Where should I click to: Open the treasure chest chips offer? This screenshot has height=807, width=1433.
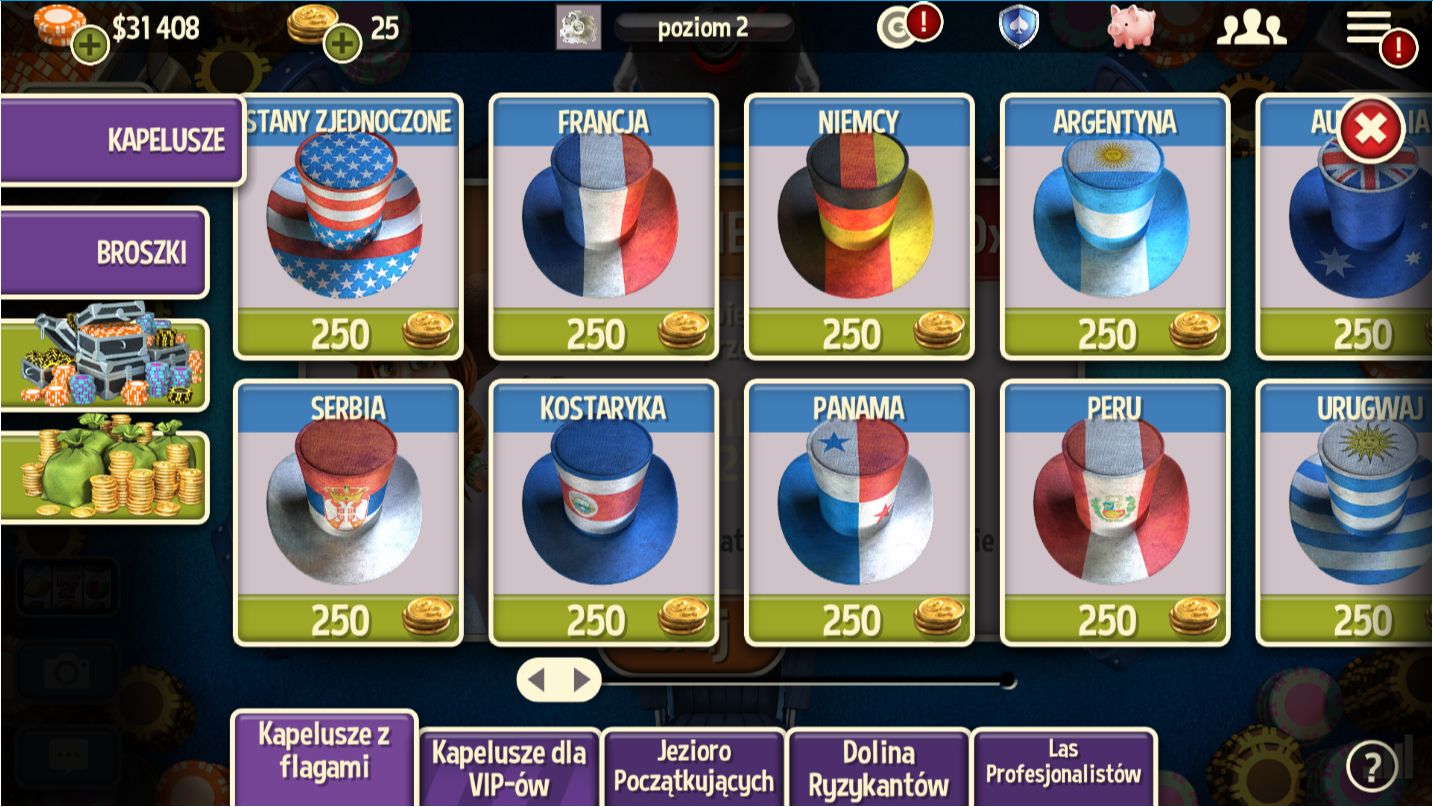pos(104,364)
